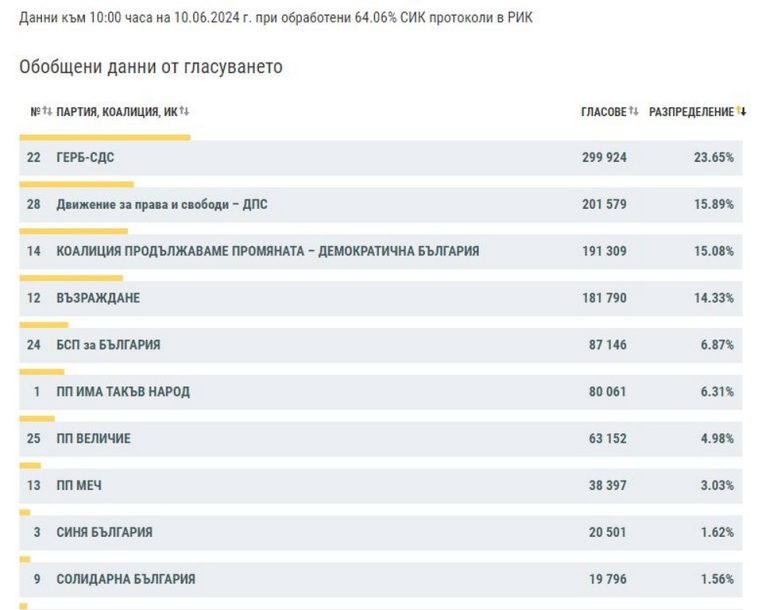The height and width of the screenshot is (610, 758).
Task: Click sort arrows next to РАЗПРЕДЕЛЕНИЕ
Action: 741,112
